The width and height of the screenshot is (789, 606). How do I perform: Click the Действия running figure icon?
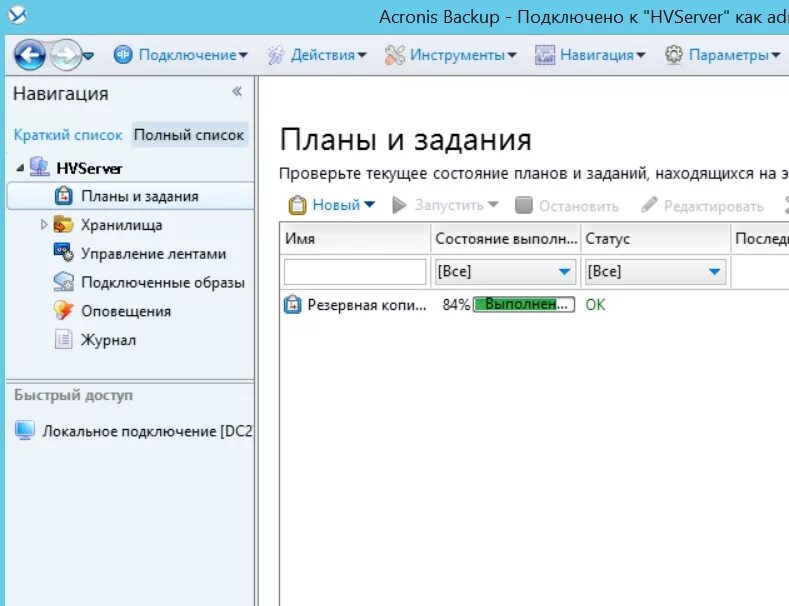coord(275,55)
